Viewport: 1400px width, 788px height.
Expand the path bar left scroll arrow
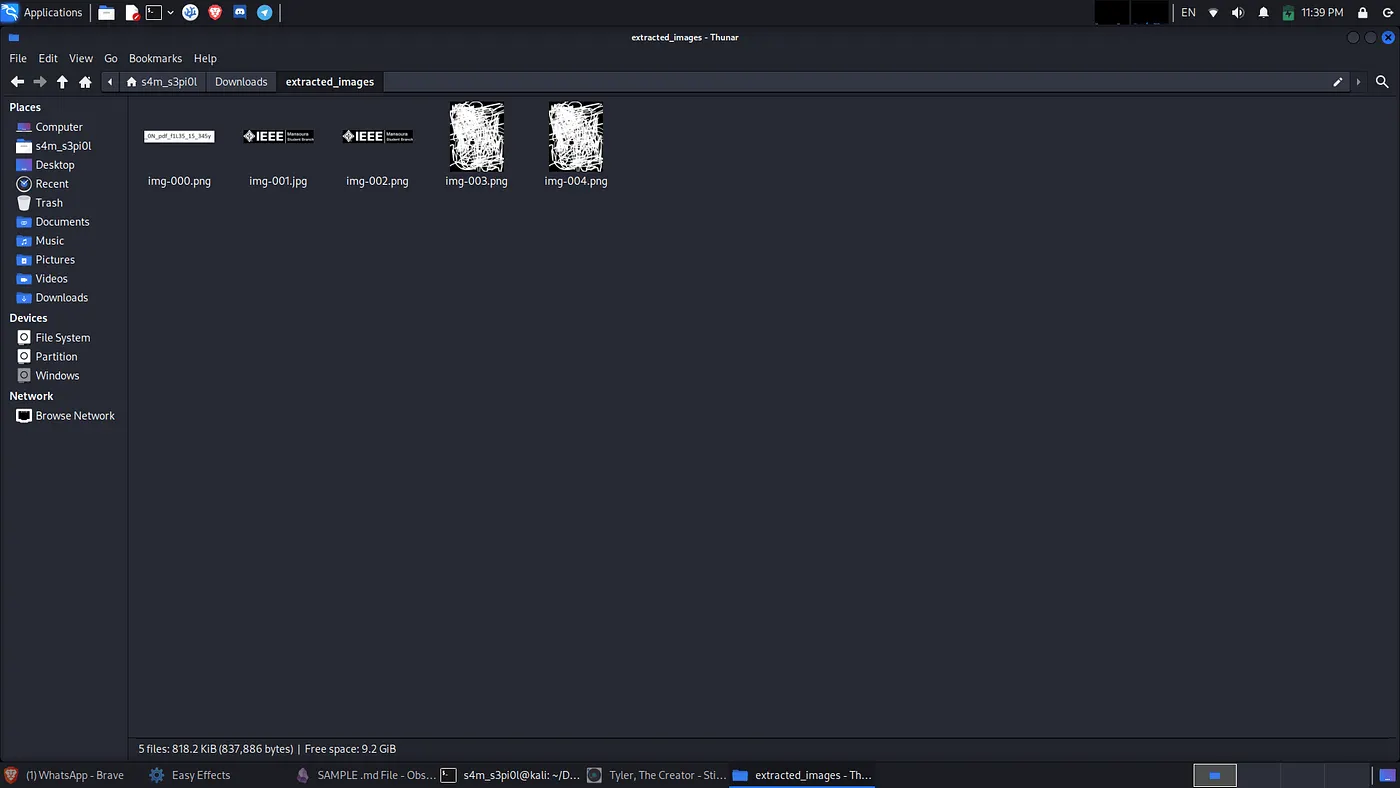tap(110, 82)
